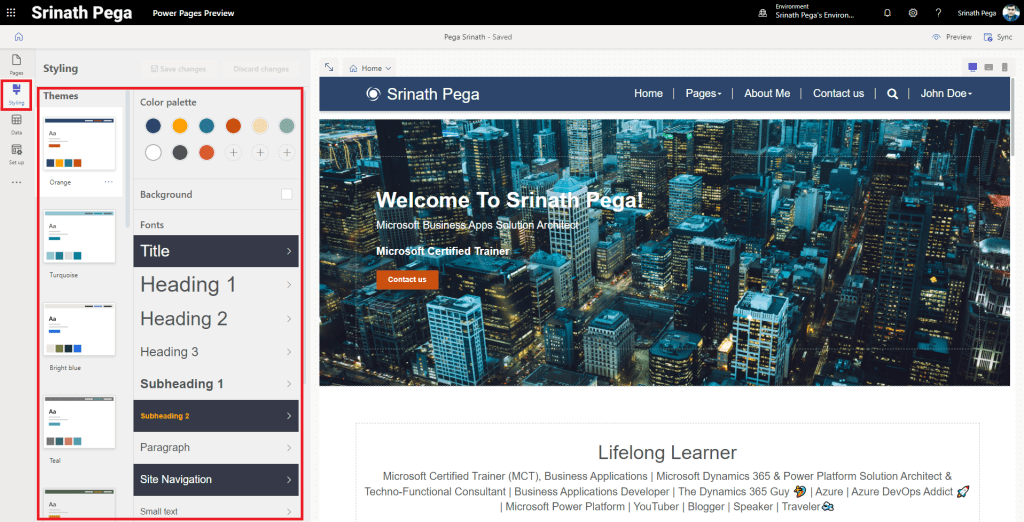Open the Data workspace icon
The image size is (1024, 522).
(x=16, y=124)
